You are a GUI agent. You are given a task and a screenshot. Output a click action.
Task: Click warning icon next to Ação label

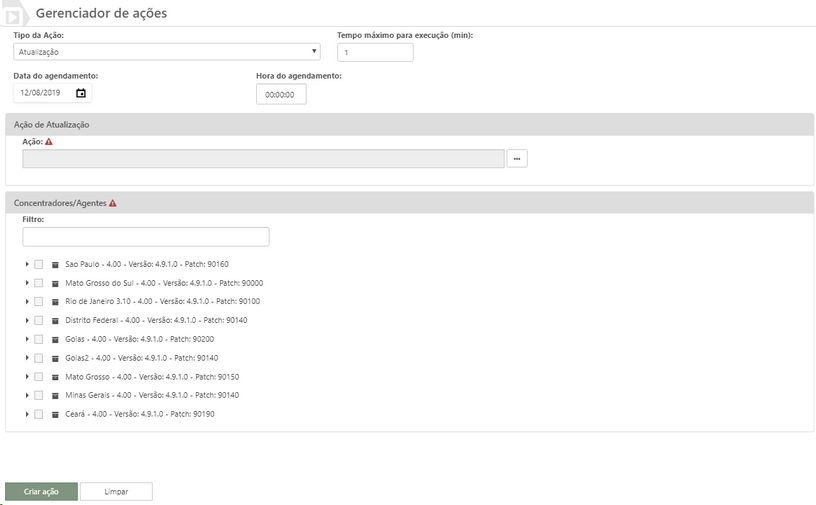pos(49,142)
